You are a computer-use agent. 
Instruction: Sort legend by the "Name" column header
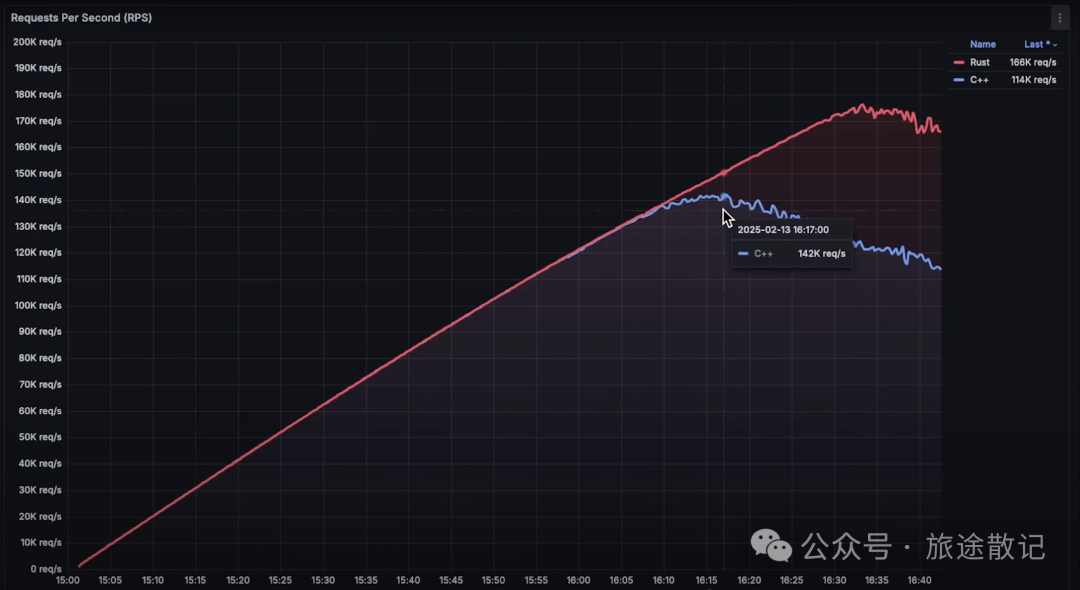[x=983, y=44]
